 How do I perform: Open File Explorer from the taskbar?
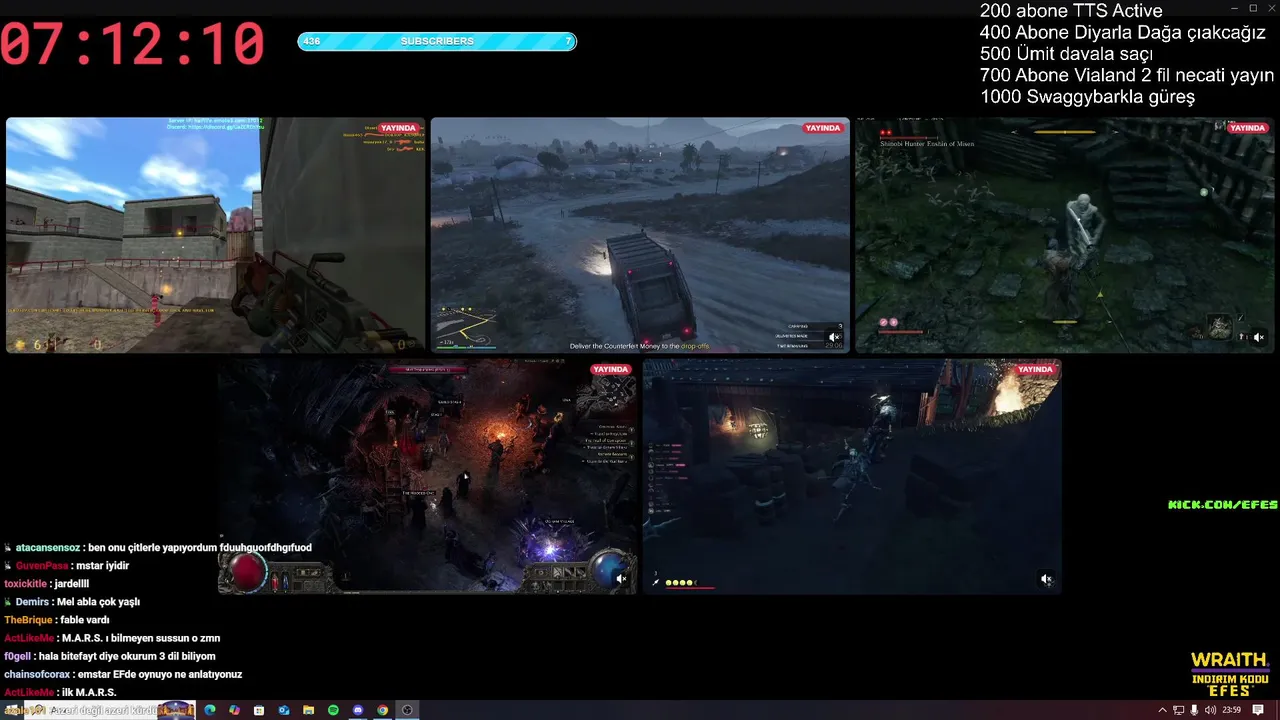point(308,710)
